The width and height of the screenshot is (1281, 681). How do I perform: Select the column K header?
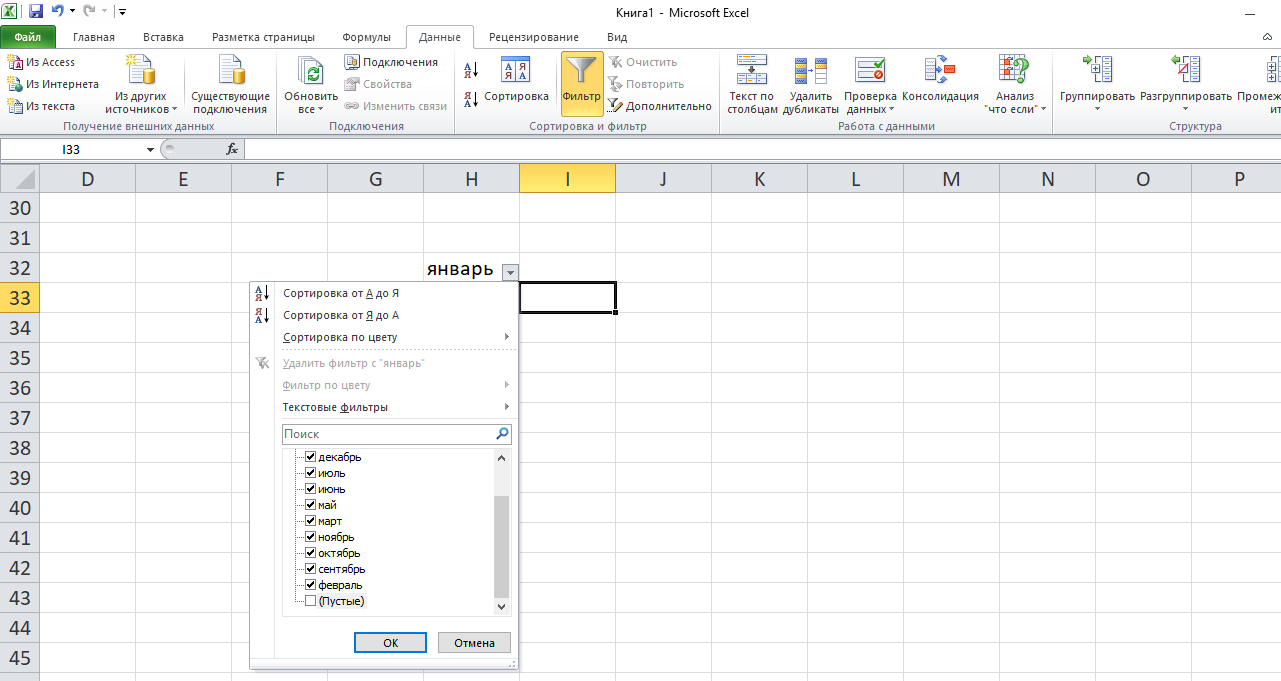coord(759,179)
